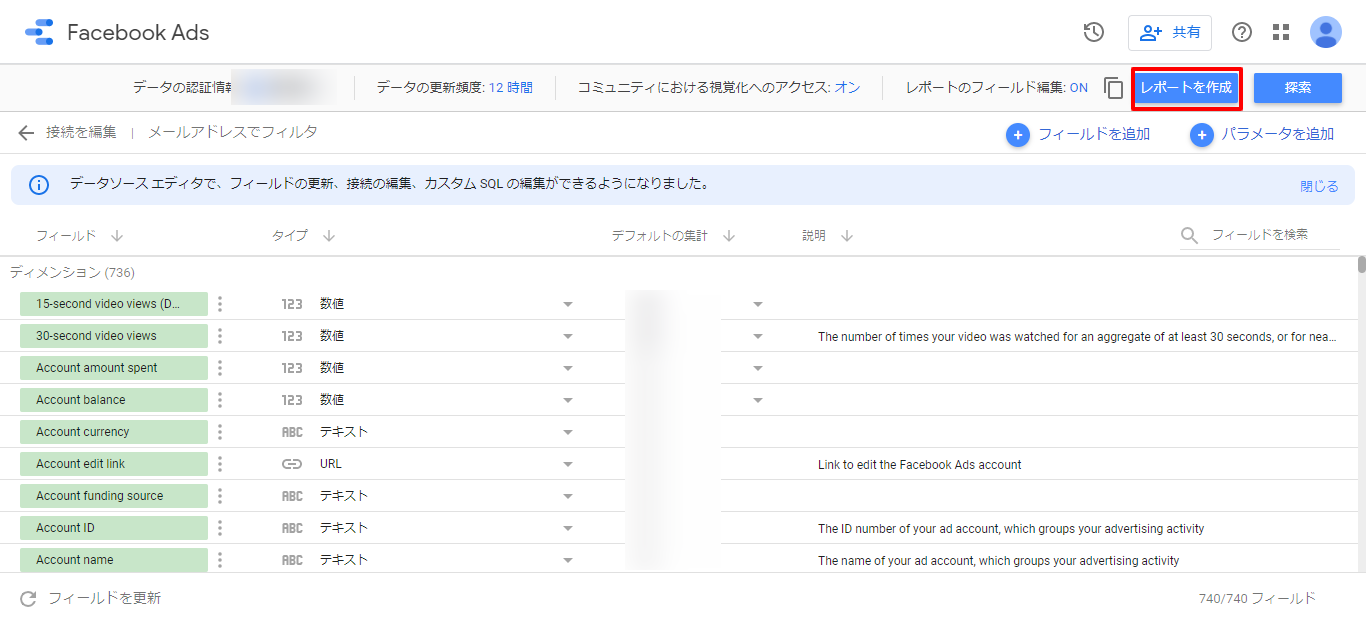Click the refresh icon beside フィールドを更新
The image size is (1366, 625).
click(x=28, y=599)
